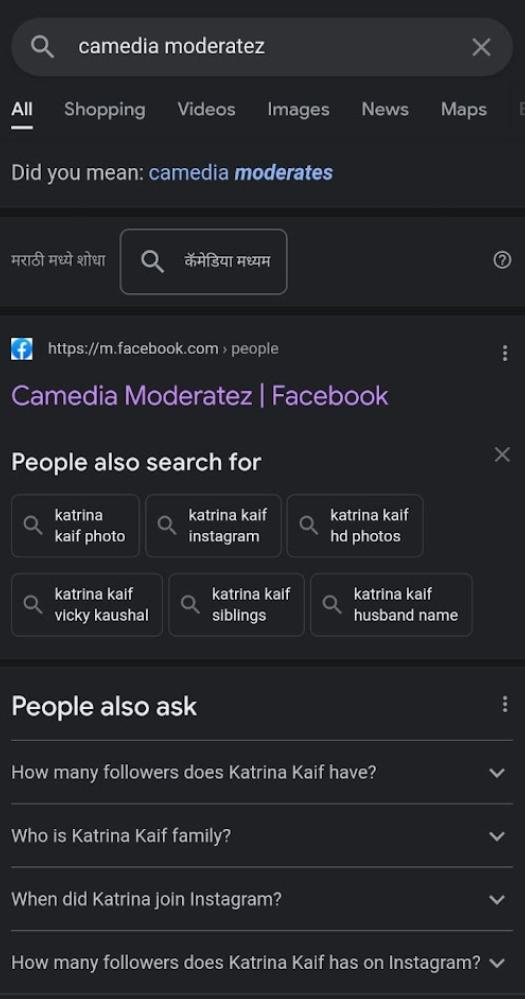The height and width of the screenshot is (999, 525).
Task: Tap the magnifier icon in search bar
Action: (x=42, y=47)
